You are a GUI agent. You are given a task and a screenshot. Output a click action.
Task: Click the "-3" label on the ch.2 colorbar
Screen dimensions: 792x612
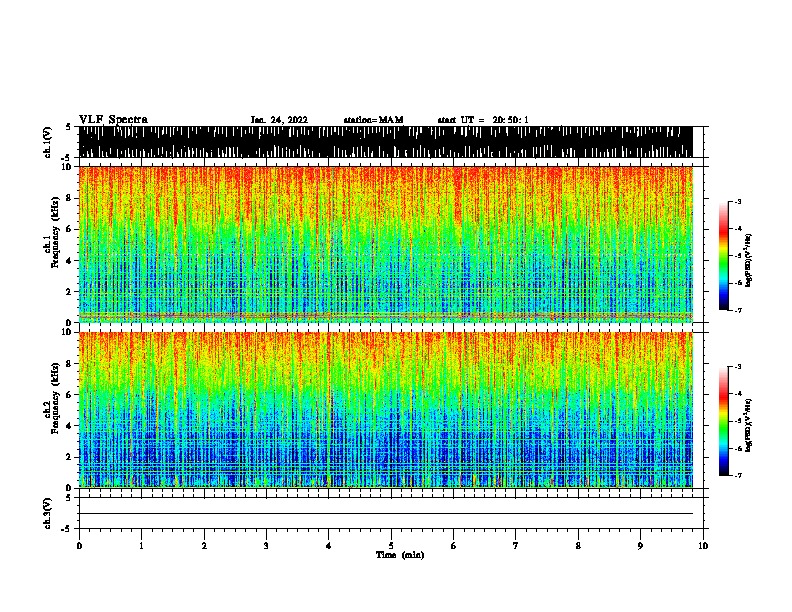pyautogui.click(x=737, y=367)
